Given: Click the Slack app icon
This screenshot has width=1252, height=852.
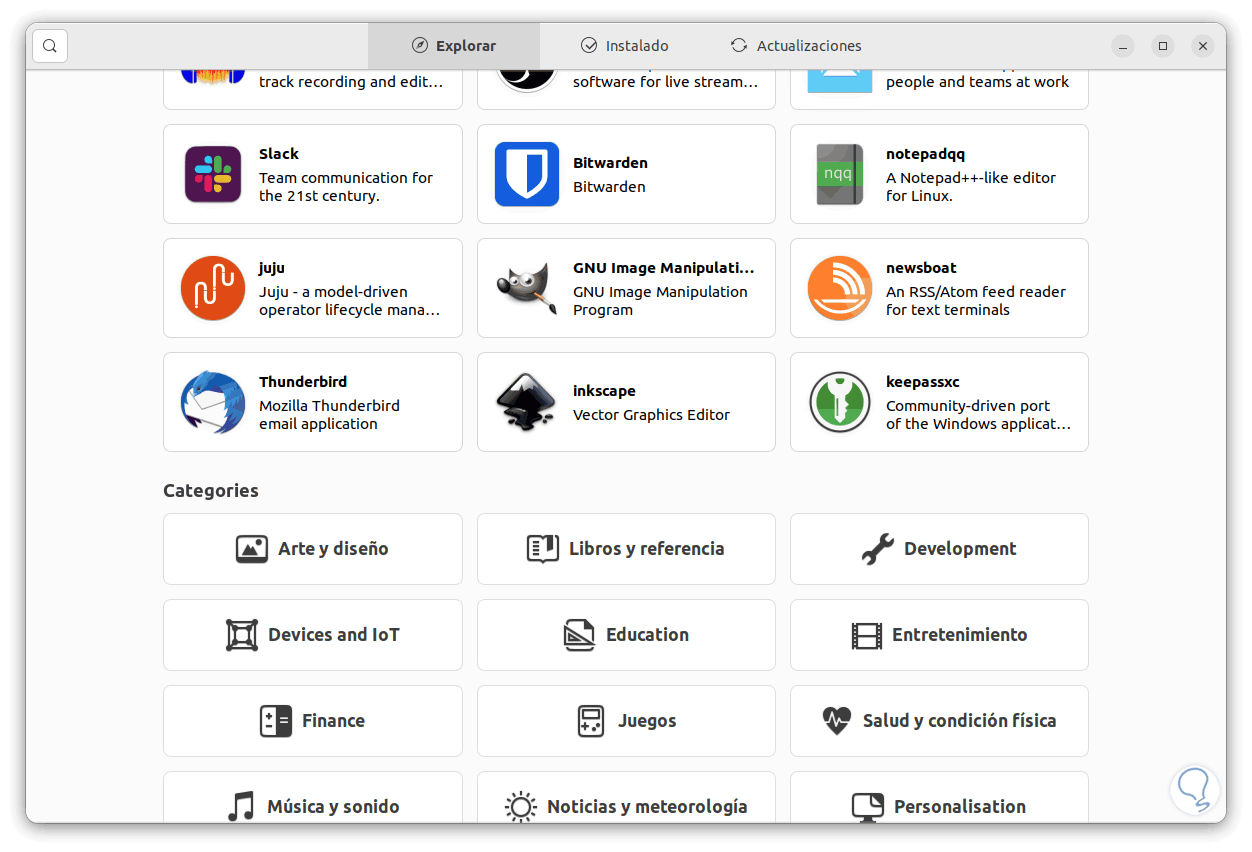Looking at the screenshot, I should pos(213,174).
